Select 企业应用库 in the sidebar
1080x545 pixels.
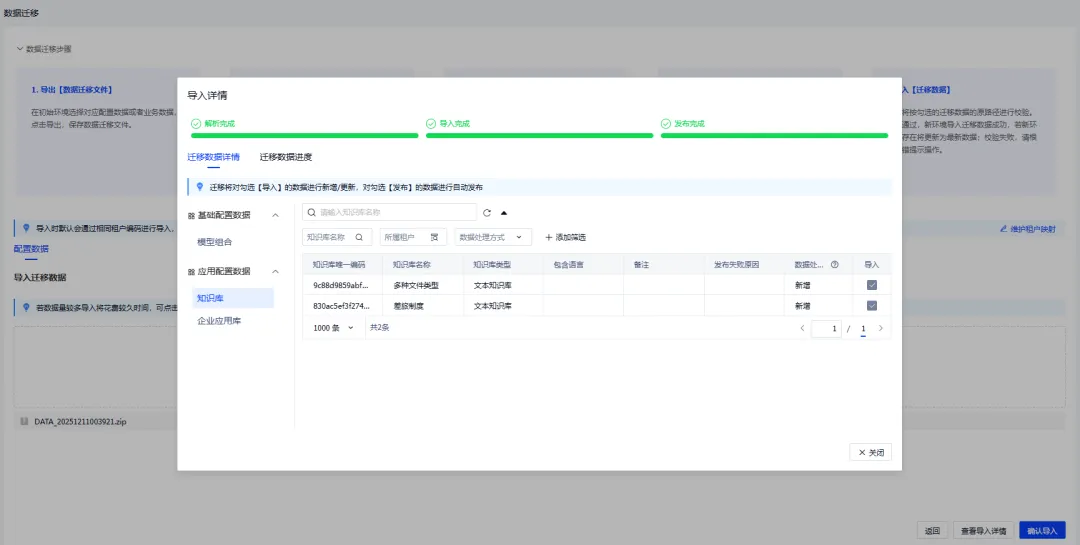tap(219, 320)
